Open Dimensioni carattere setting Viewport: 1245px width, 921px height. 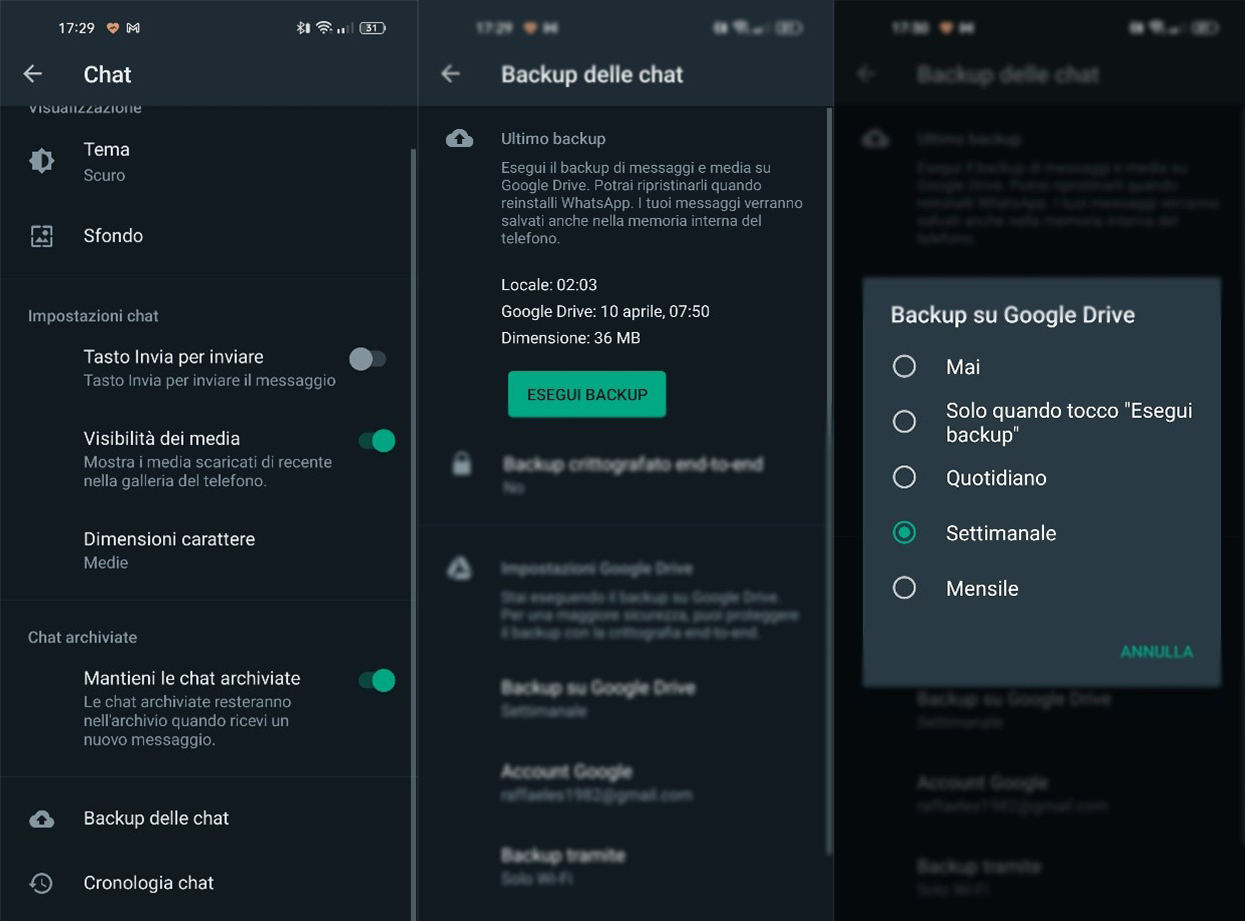pyautogui.click(x=207, y=550)
